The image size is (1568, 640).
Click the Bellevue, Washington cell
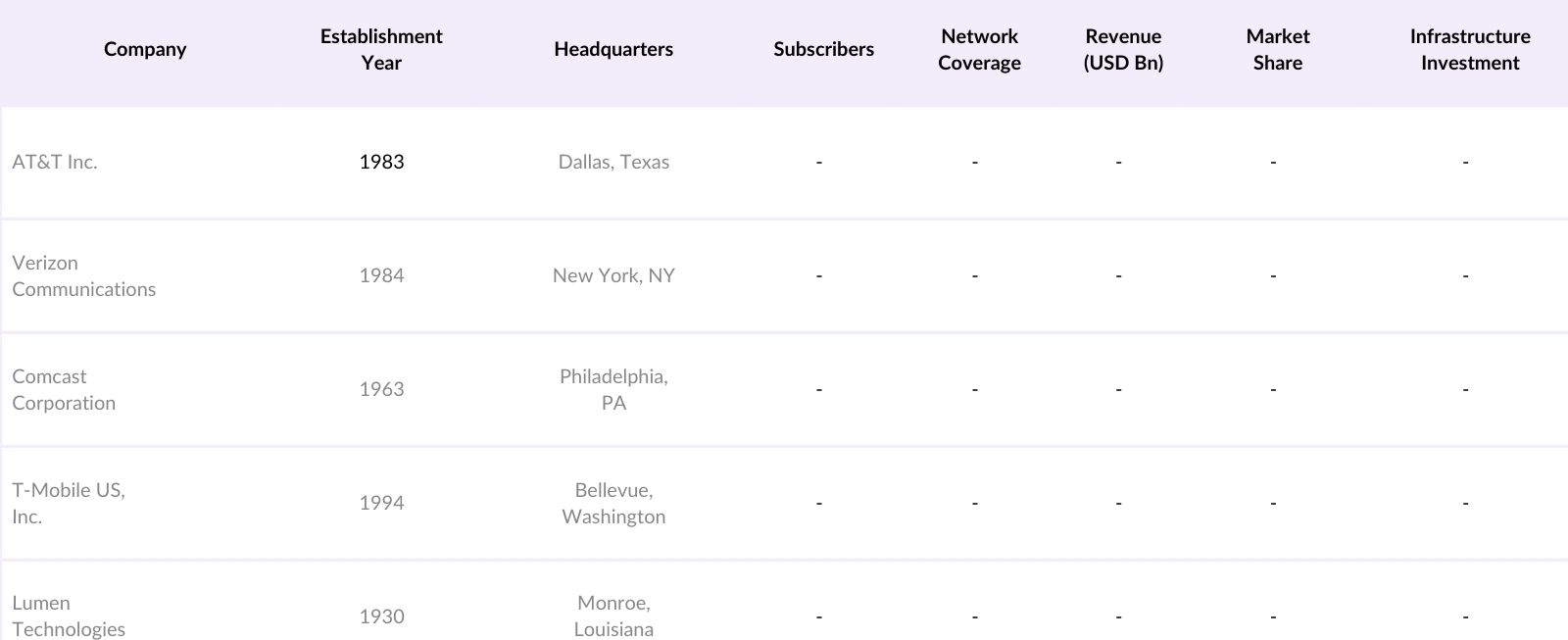coord(613,503)
